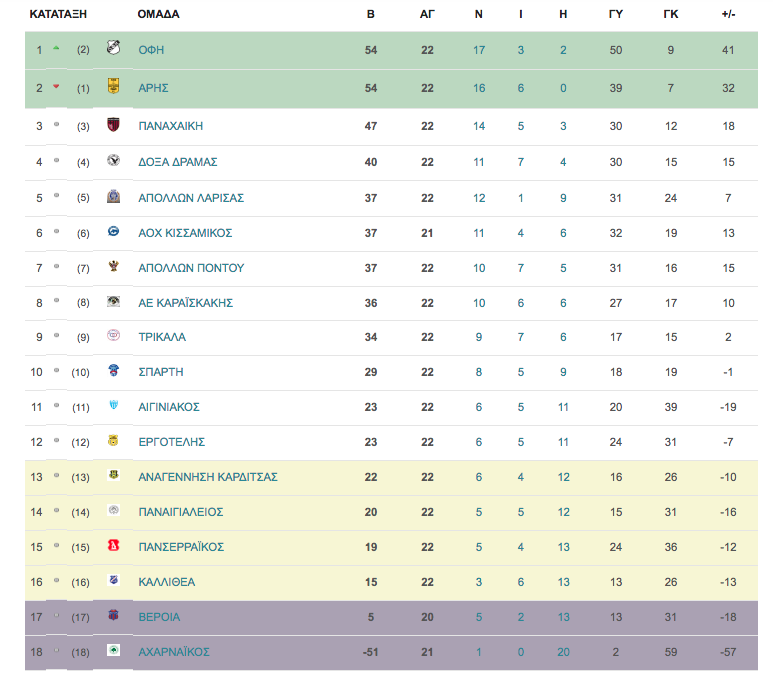
Task: Click the ΓΥ goals-for column header
Action: (616, 14)
